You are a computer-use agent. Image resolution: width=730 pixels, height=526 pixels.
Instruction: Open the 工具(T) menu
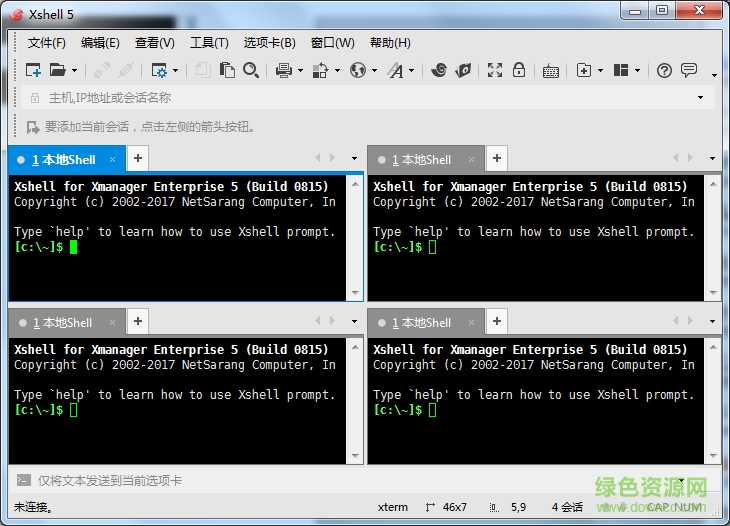pyautogui.click(x=209, y=43)
